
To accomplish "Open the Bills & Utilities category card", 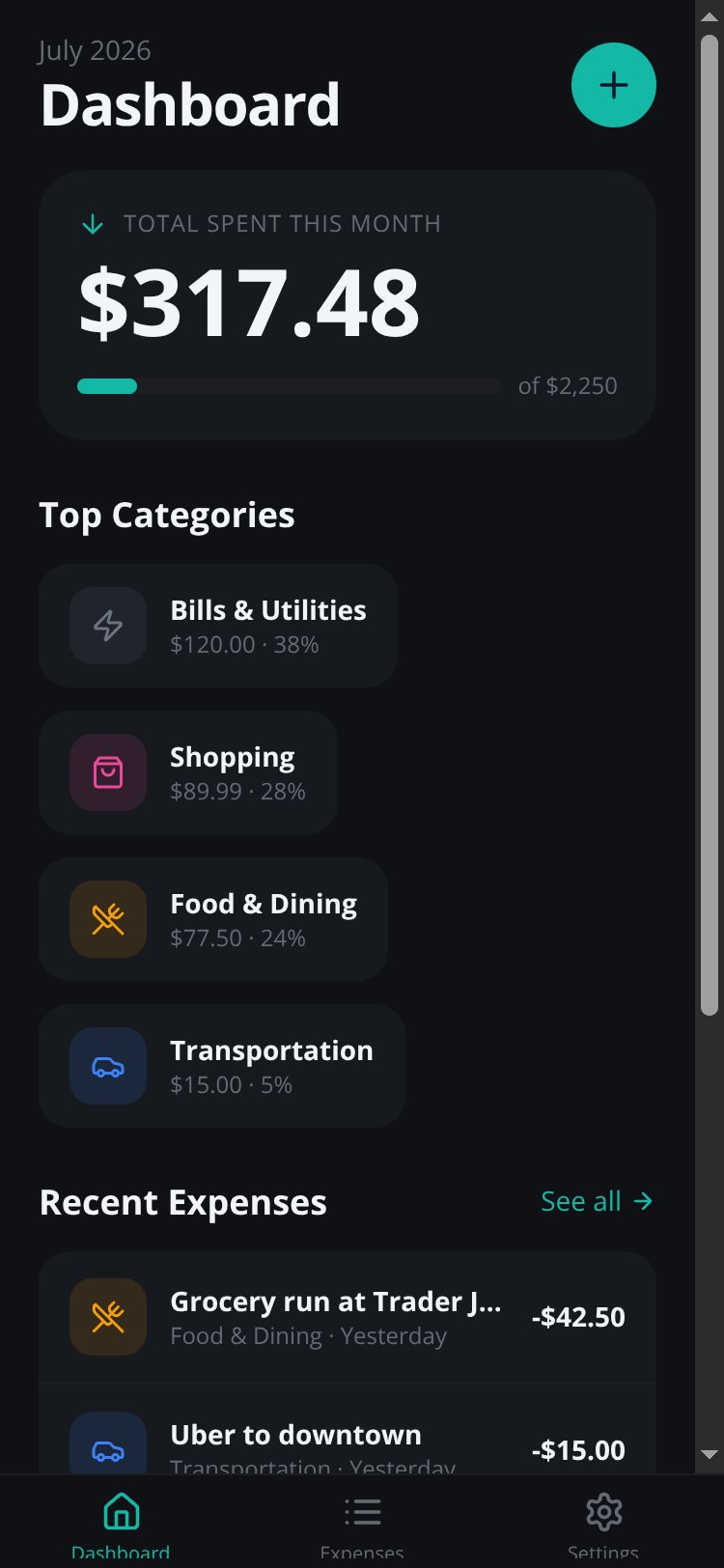I will point(218,626).
